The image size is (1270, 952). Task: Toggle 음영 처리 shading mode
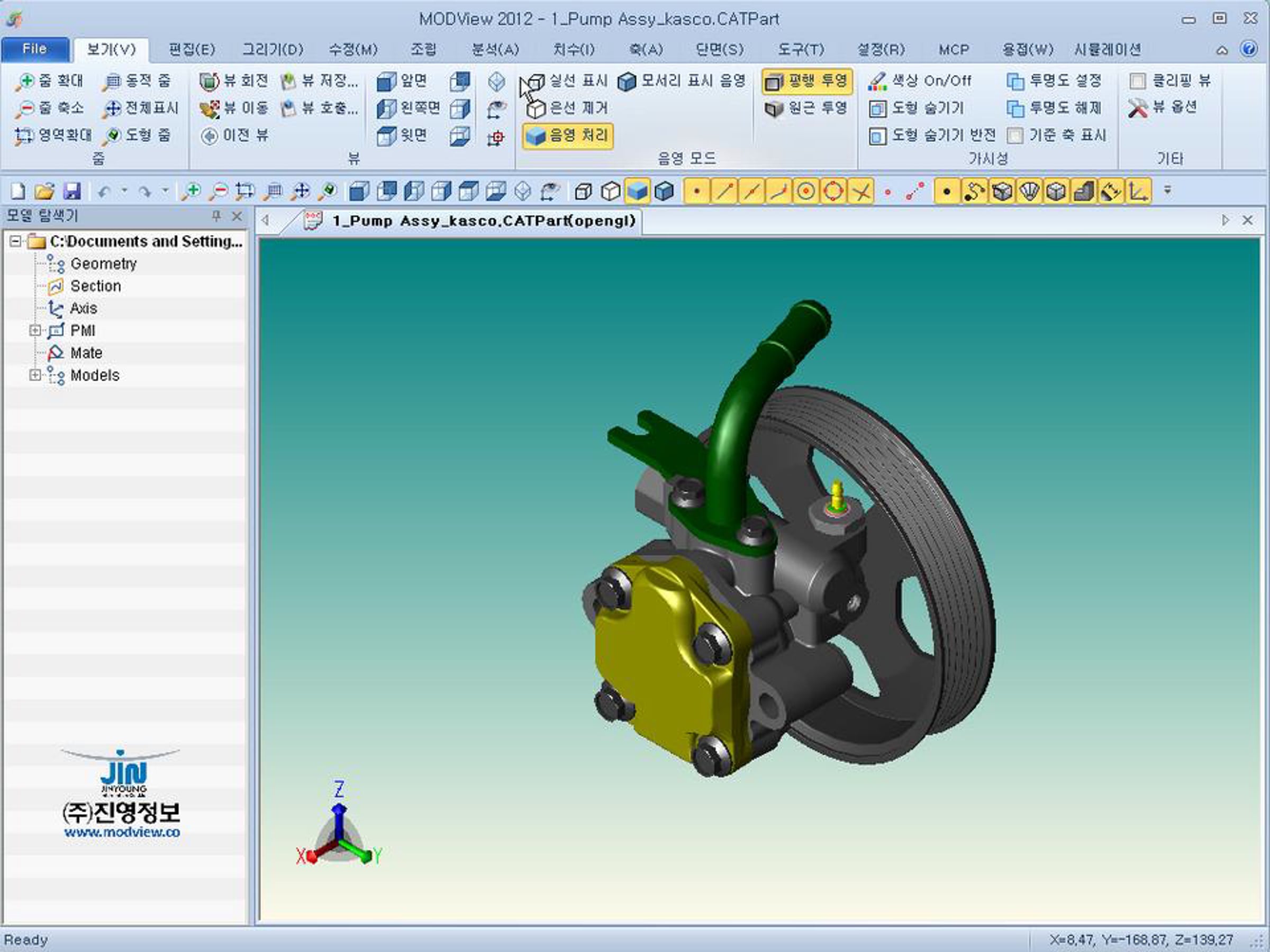567,136
